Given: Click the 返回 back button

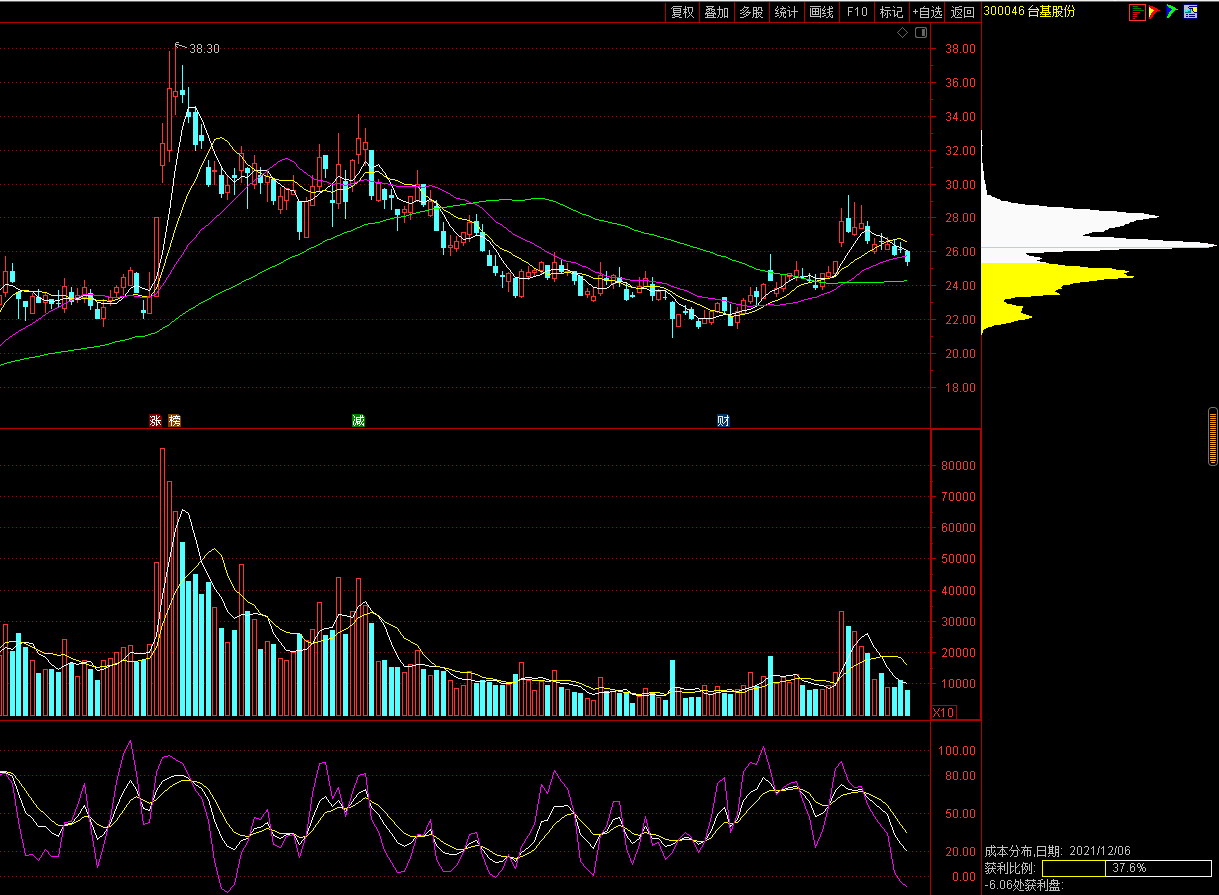Looking at the screenshot, I should click(x=962, y=12).
